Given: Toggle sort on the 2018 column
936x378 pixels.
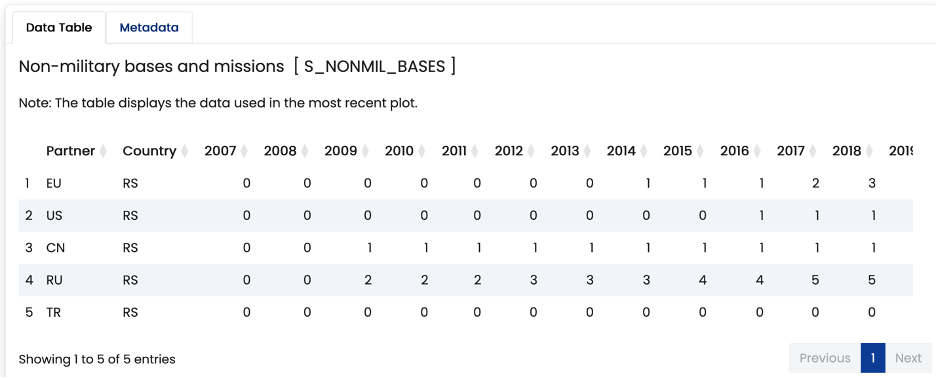Looking at the screenshot, I should tap(869, 152).
